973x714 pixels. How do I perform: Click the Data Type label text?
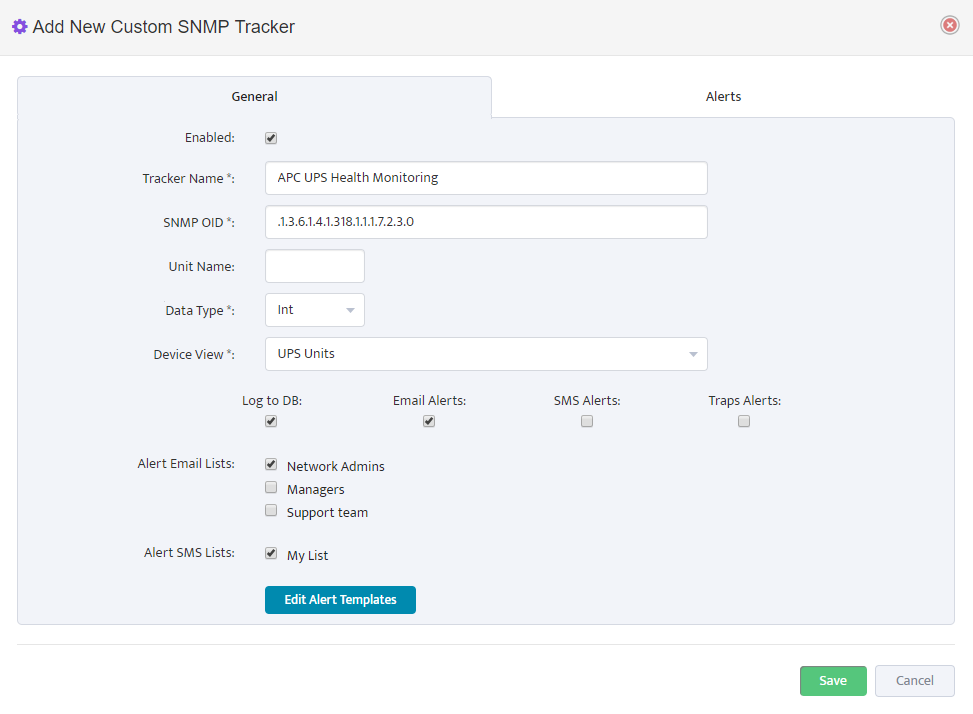tap(200, 310)
